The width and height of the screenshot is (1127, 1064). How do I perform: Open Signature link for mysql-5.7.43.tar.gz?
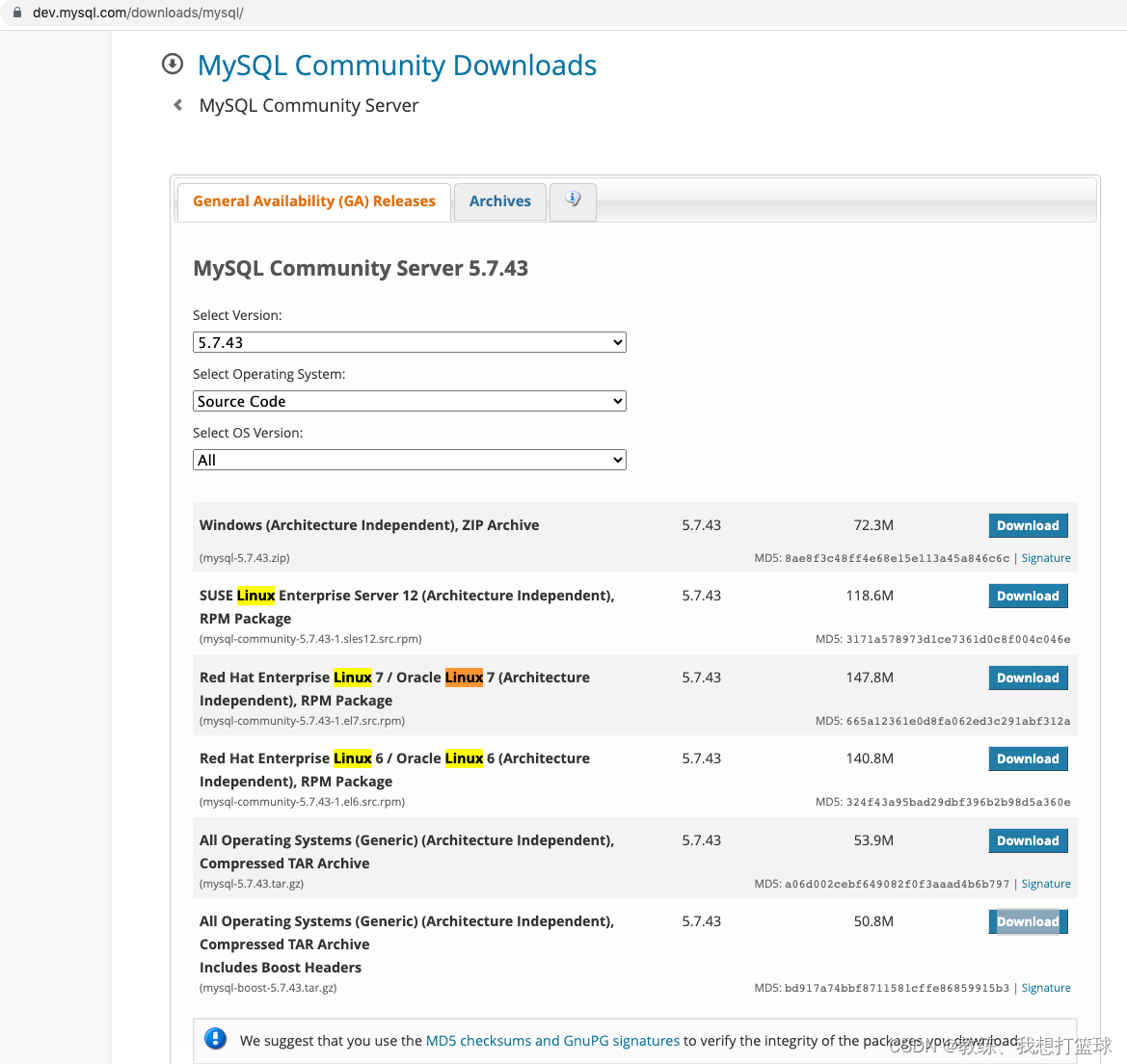[x=1046, y=884]
